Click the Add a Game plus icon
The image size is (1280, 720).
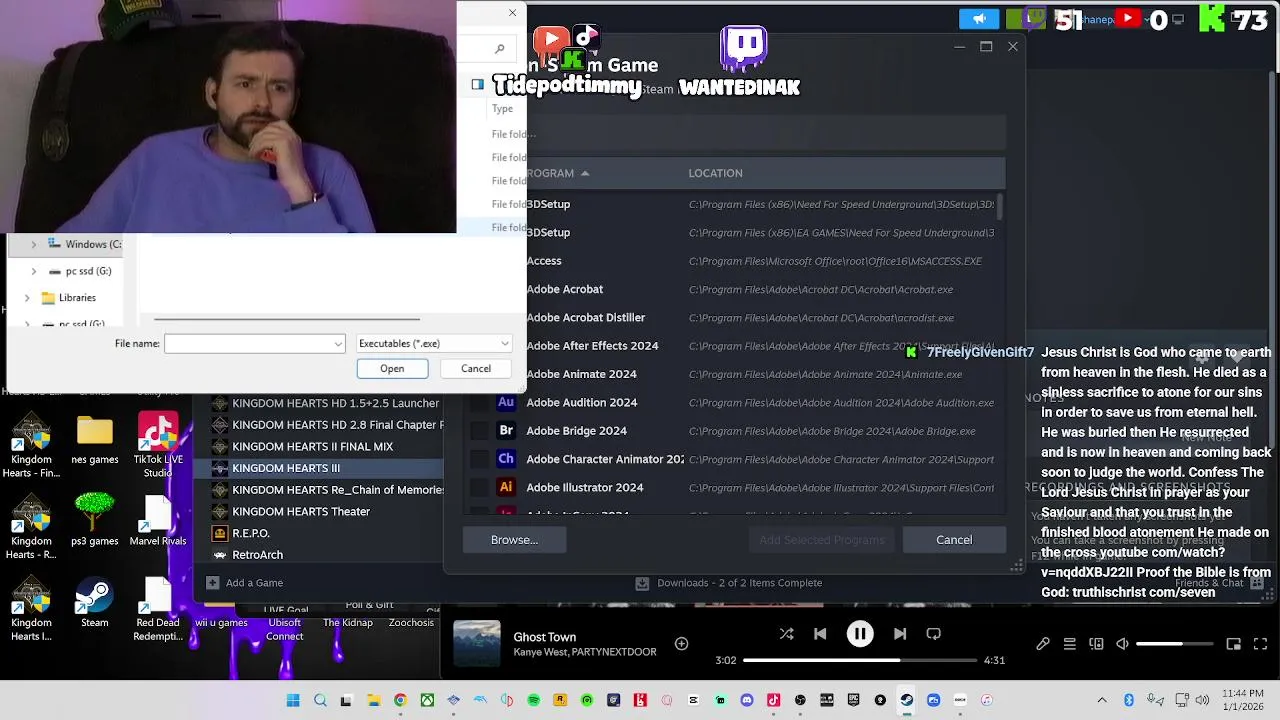[x=212, y=583]
